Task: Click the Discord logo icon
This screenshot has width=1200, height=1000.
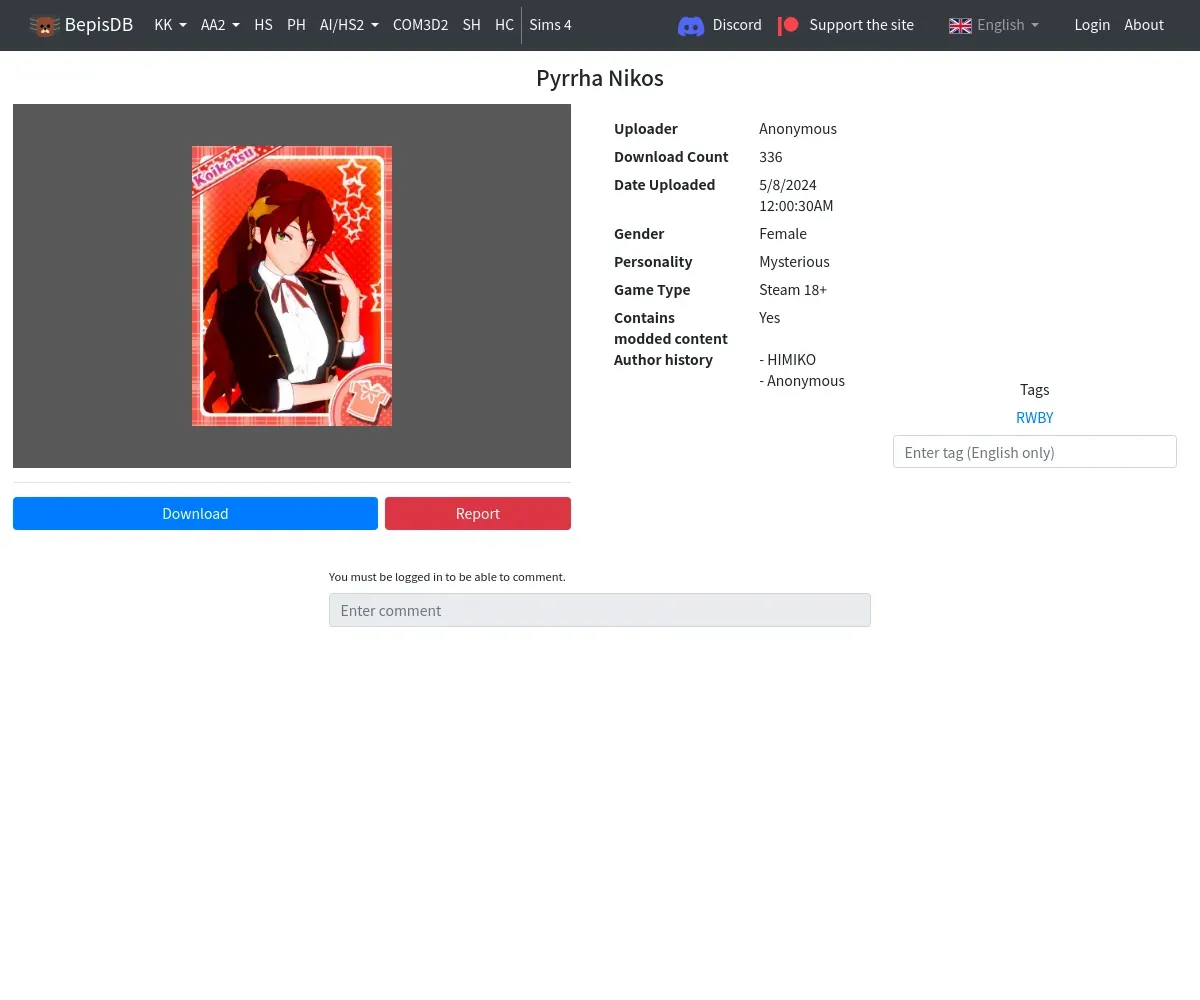Action: [x=691, y=26]
